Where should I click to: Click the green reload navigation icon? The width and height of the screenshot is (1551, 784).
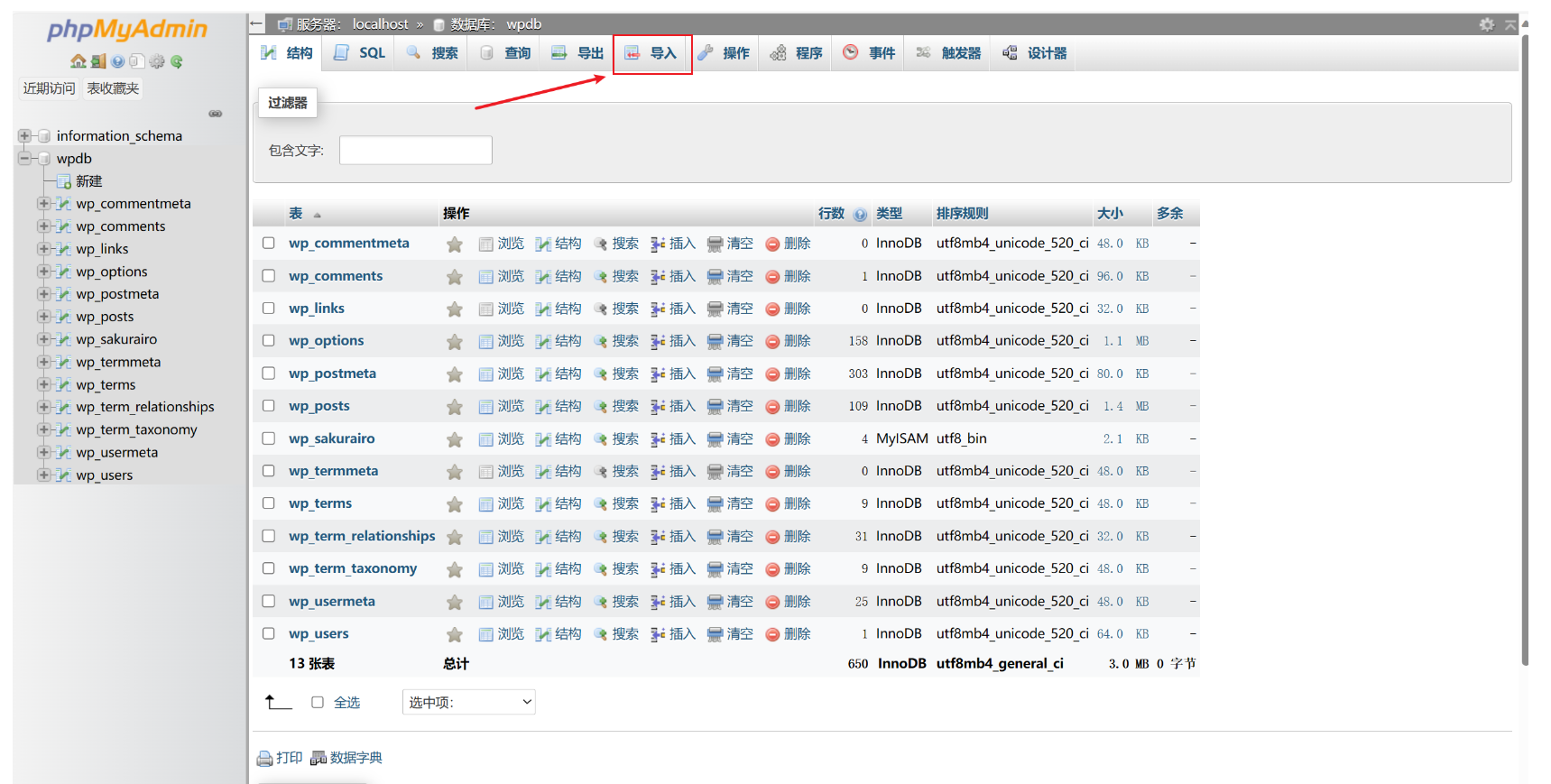pos(177,61)
